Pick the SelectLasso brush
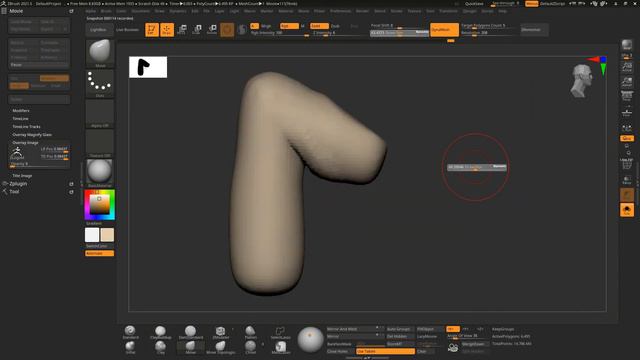This screenshot has height=360, width=640. point(280,332)
